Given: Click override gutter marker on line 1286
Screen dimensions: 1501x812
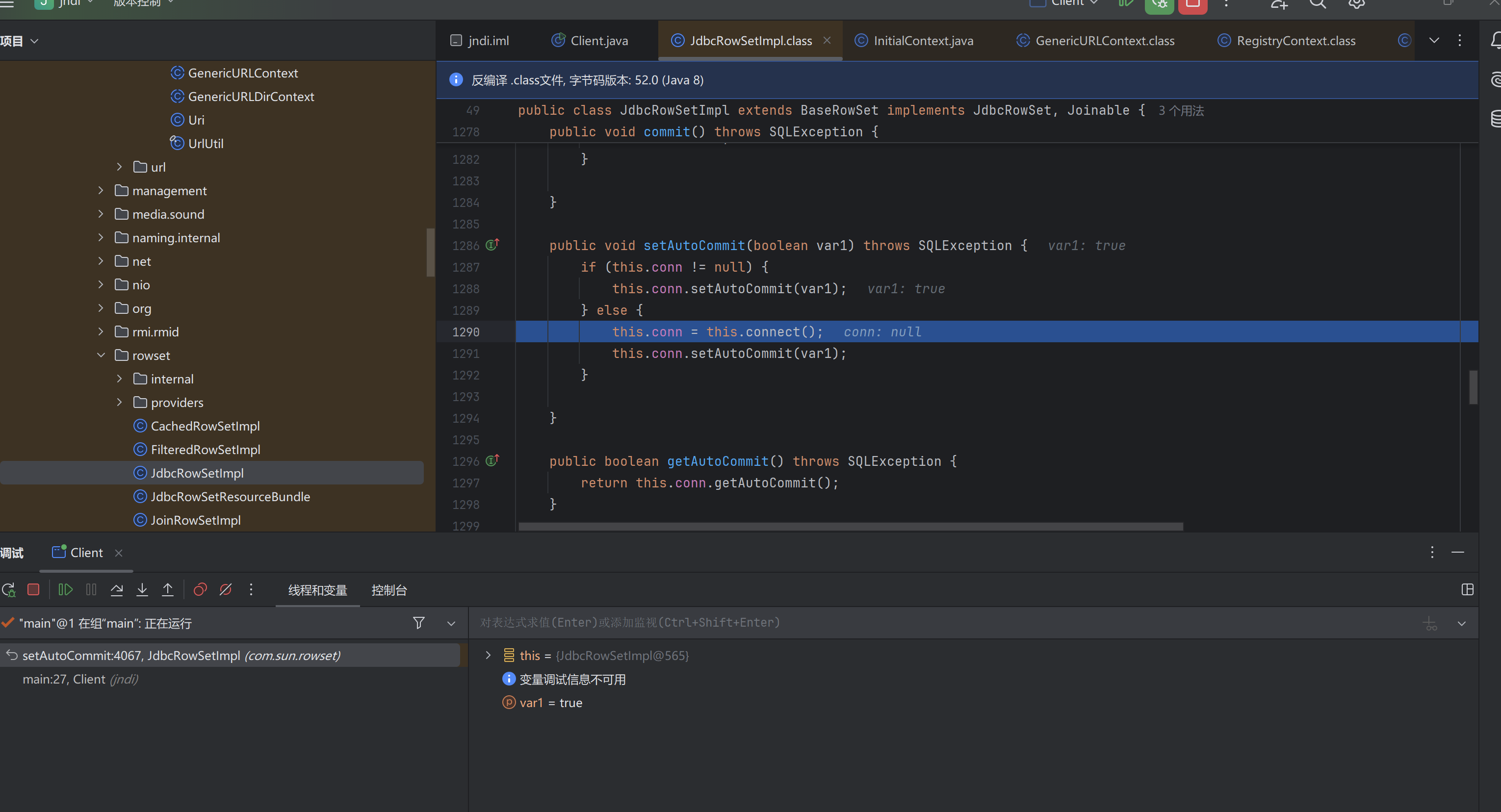Looking at the screenshot, I should coord(492,245).
